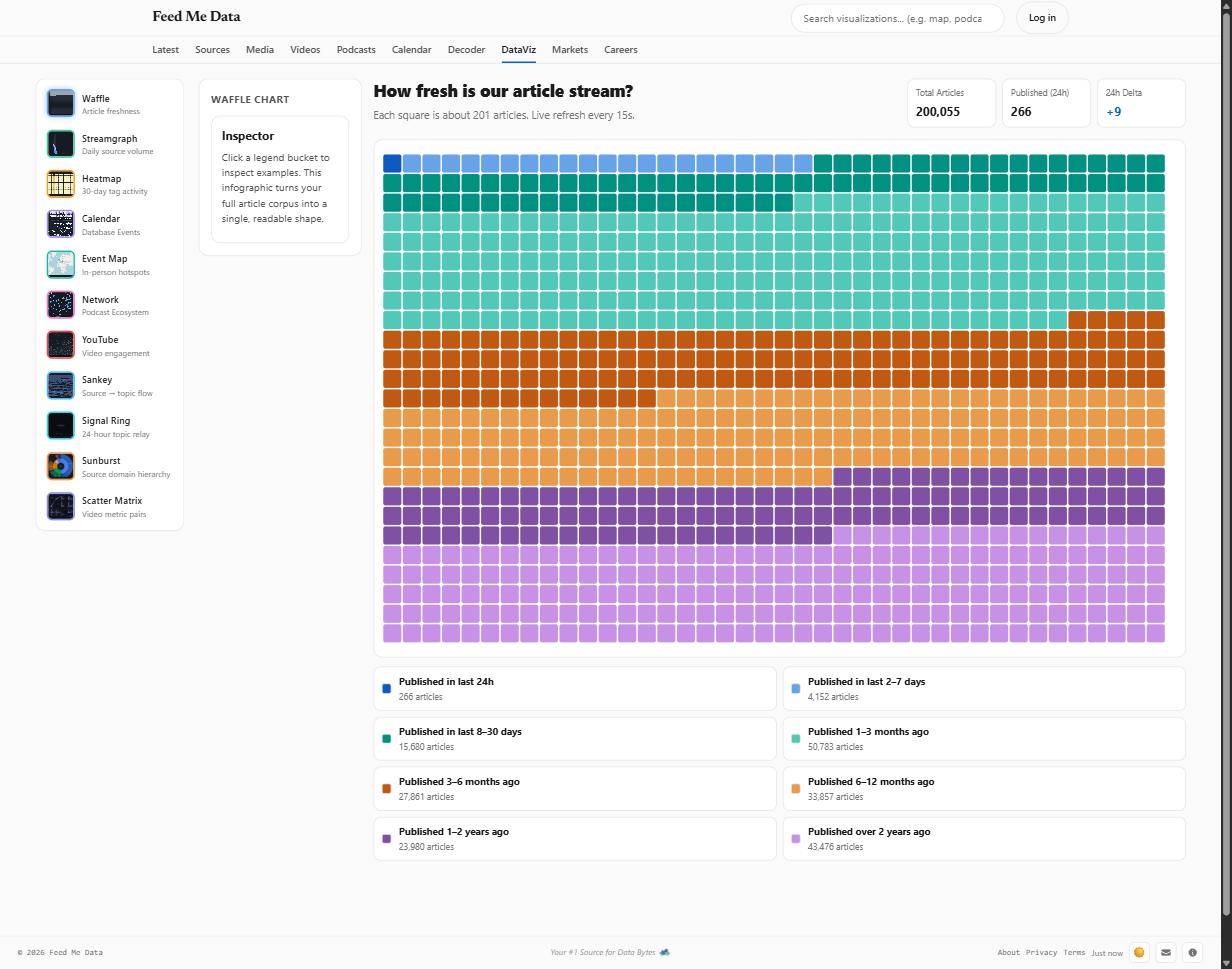Click the burnt orange 3–6 months legend swatch
Viewport: 1232px width, 969px height.
click(x=387, y=788)
